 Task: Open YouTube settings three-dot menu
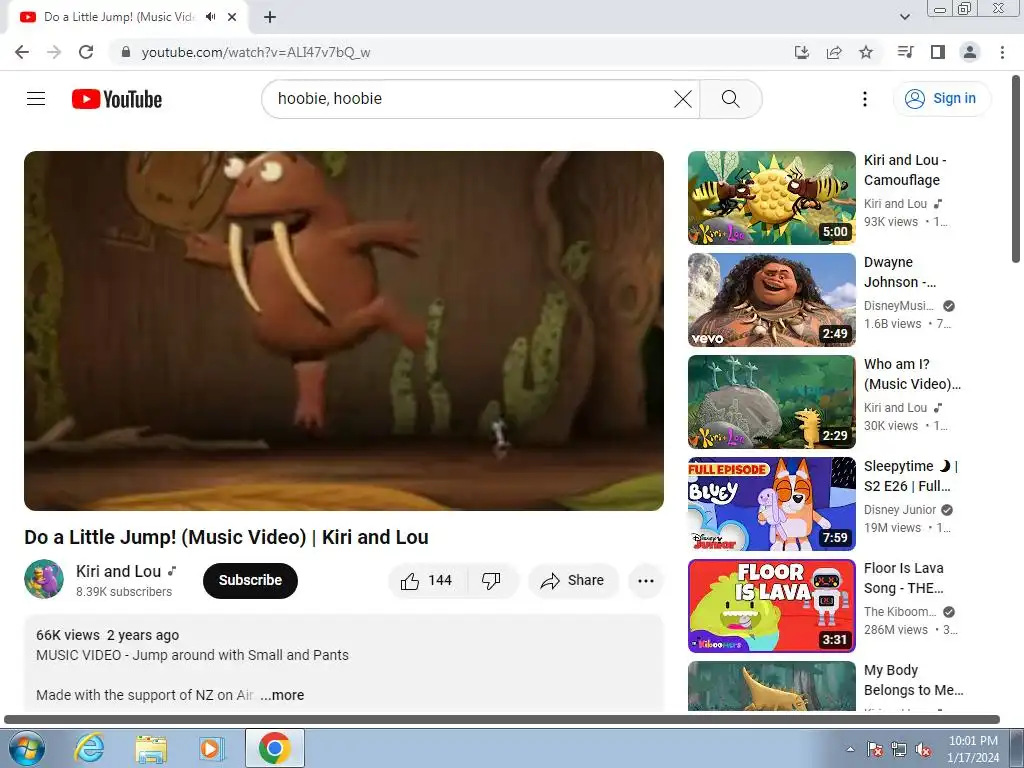click(865, 99)
